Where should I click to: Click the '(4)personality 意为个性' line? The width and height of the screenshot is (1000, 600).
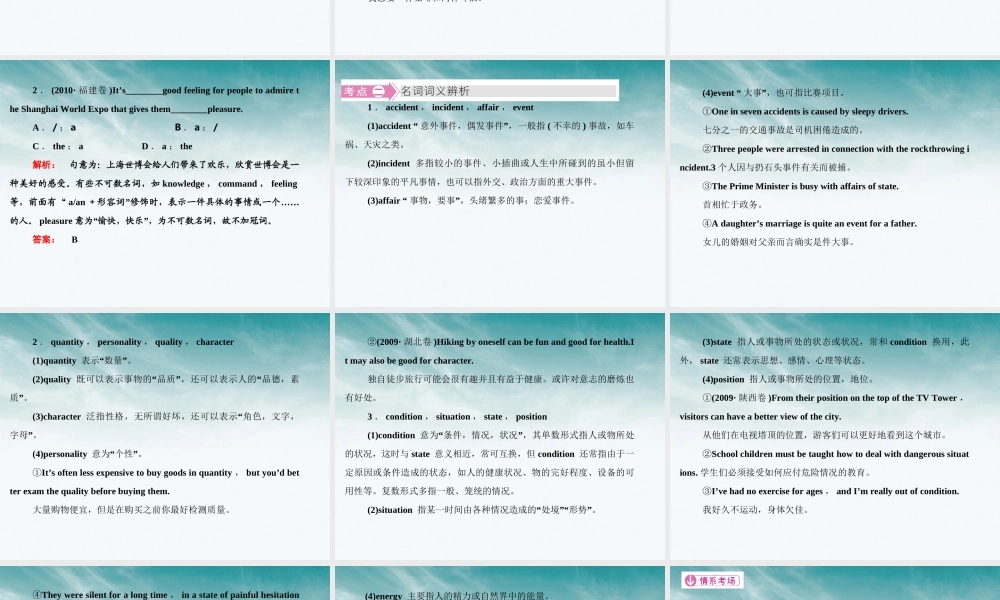[x=88, y=454]
